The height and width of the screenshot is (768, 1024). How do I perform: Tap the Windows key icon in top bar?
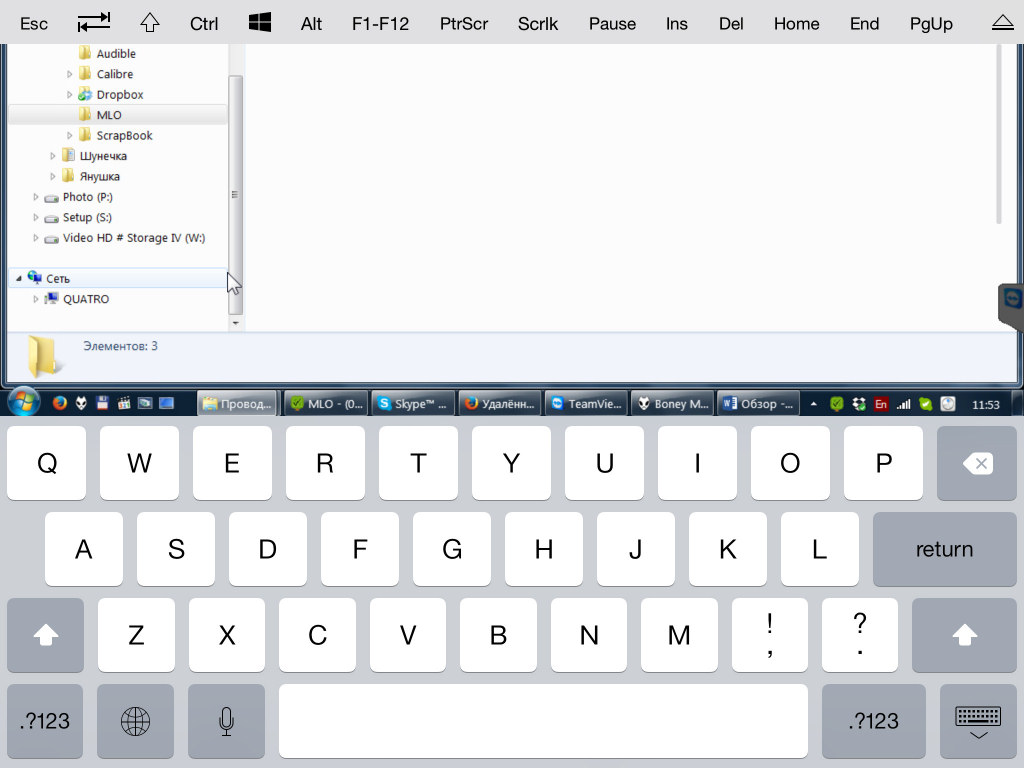pos(260,22)
